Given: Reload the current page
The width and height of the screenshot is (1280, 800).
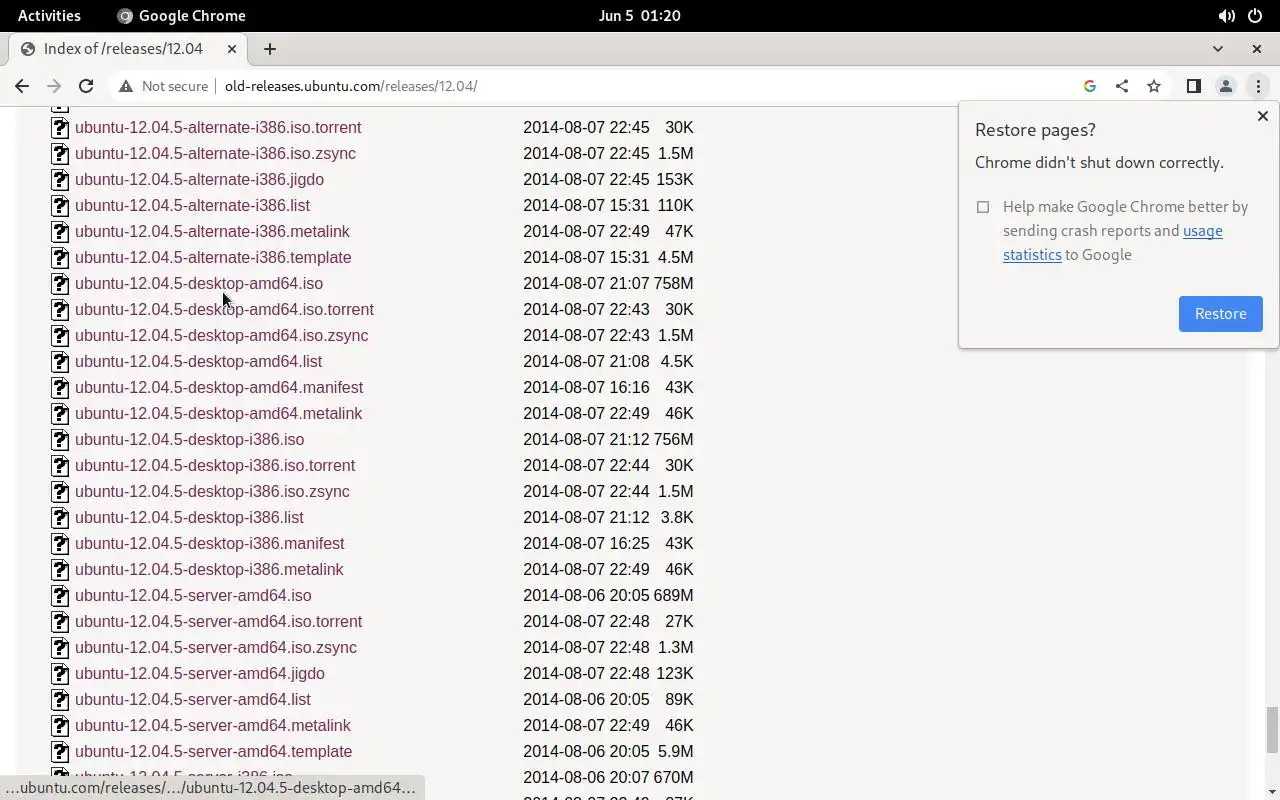Looking at the screenshot, I should click(x=86, y=86).
